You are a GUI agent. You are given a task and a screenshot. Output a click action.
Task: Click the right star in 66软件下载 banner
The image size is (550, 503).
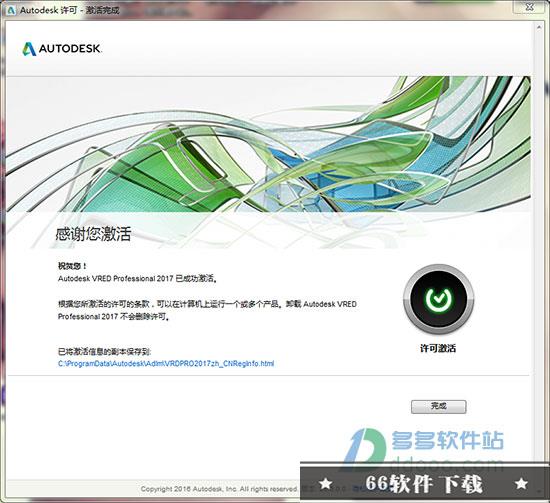coord(521,483)
